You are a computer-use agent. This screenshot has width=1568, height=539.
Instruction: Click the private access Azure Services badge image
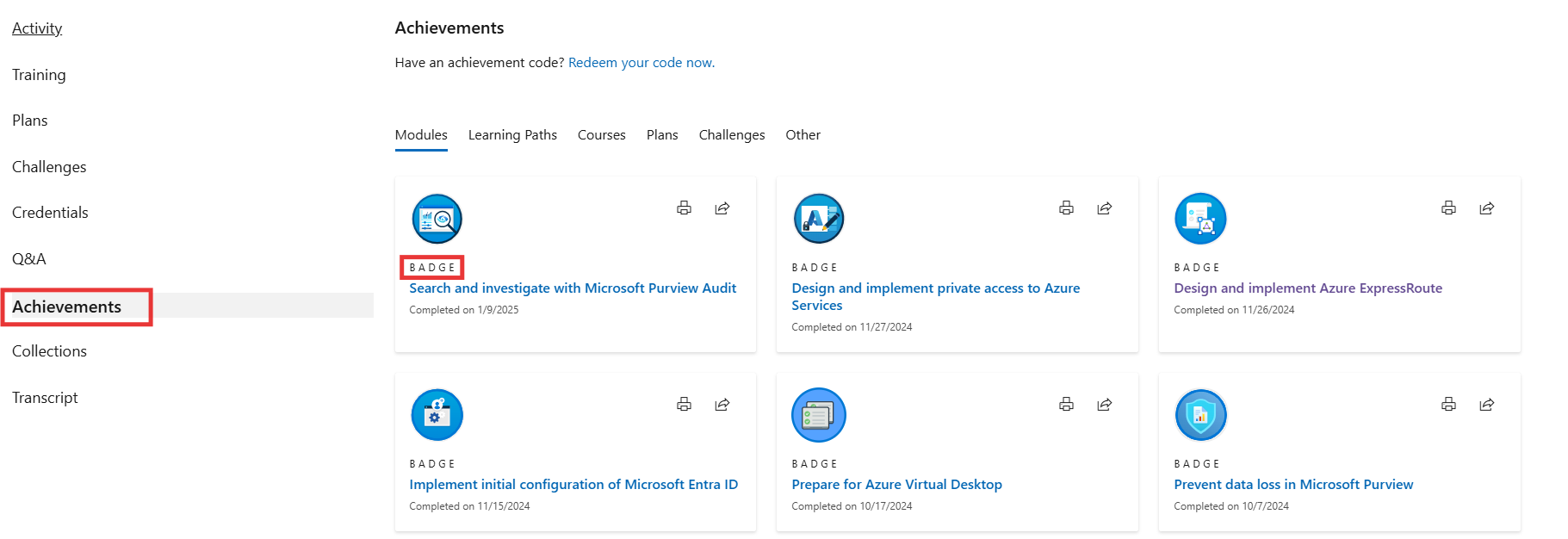[819, 219]
